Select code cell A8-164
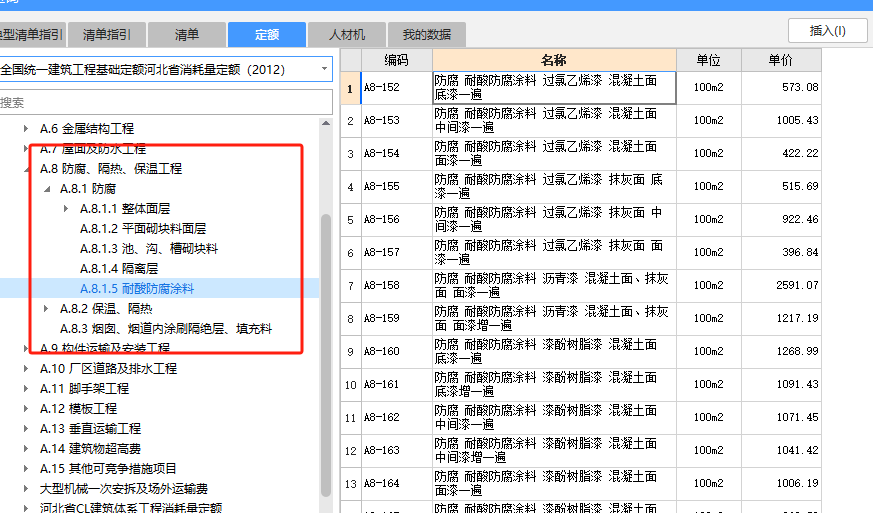Screen dimensions: 873x513 (397, 483)
